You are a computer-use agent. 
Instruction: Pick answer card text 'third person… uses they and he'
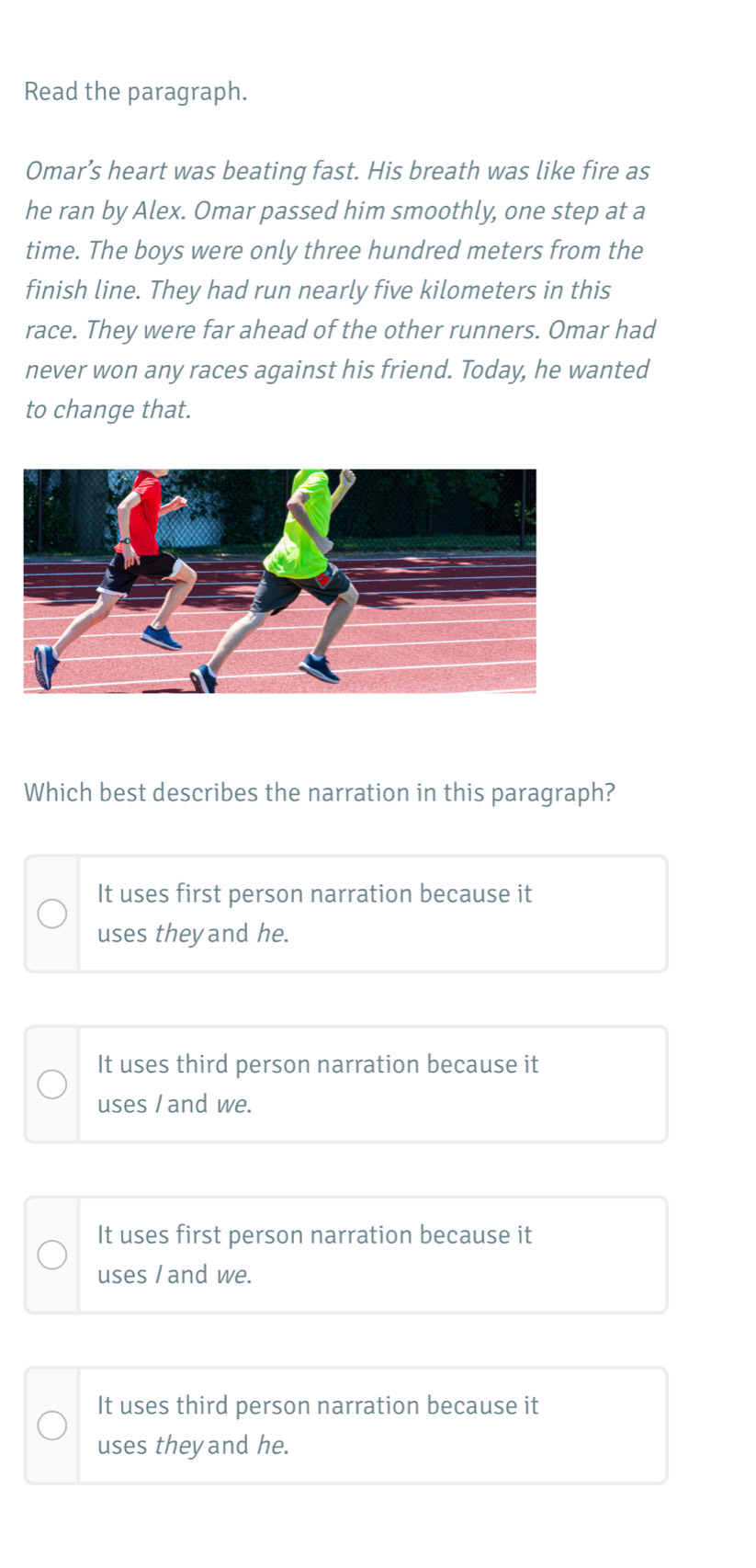coord(318,1426)
